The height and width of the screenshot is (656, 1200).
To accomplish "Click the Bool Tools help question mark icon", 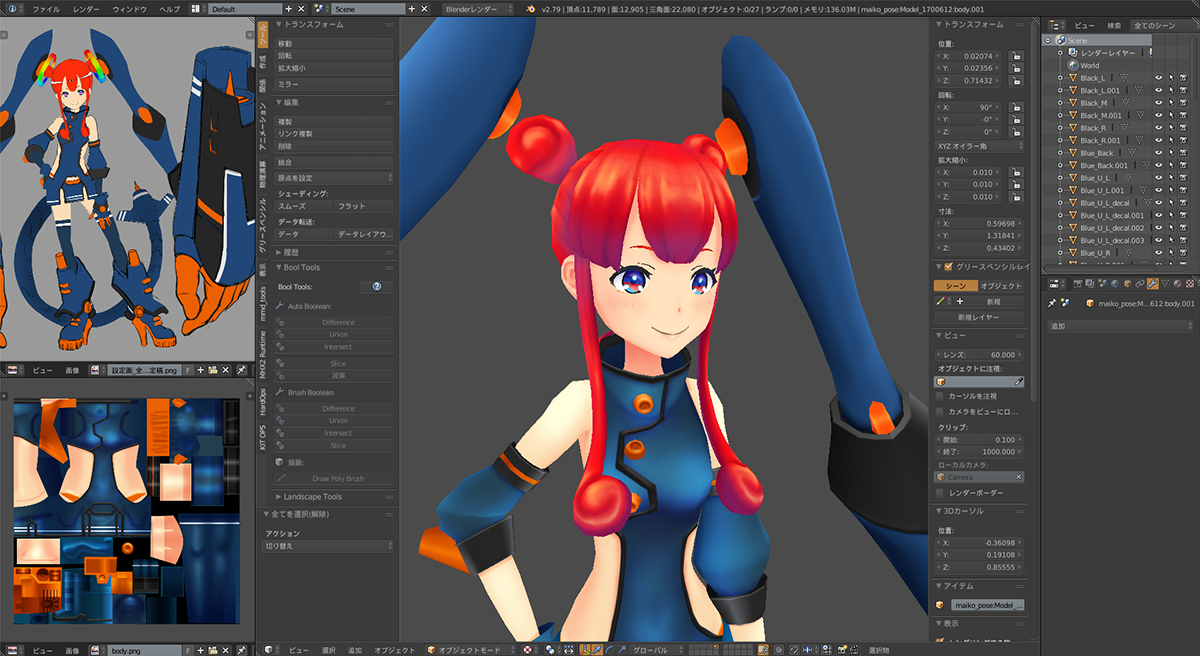I will (x=377, y=287).
